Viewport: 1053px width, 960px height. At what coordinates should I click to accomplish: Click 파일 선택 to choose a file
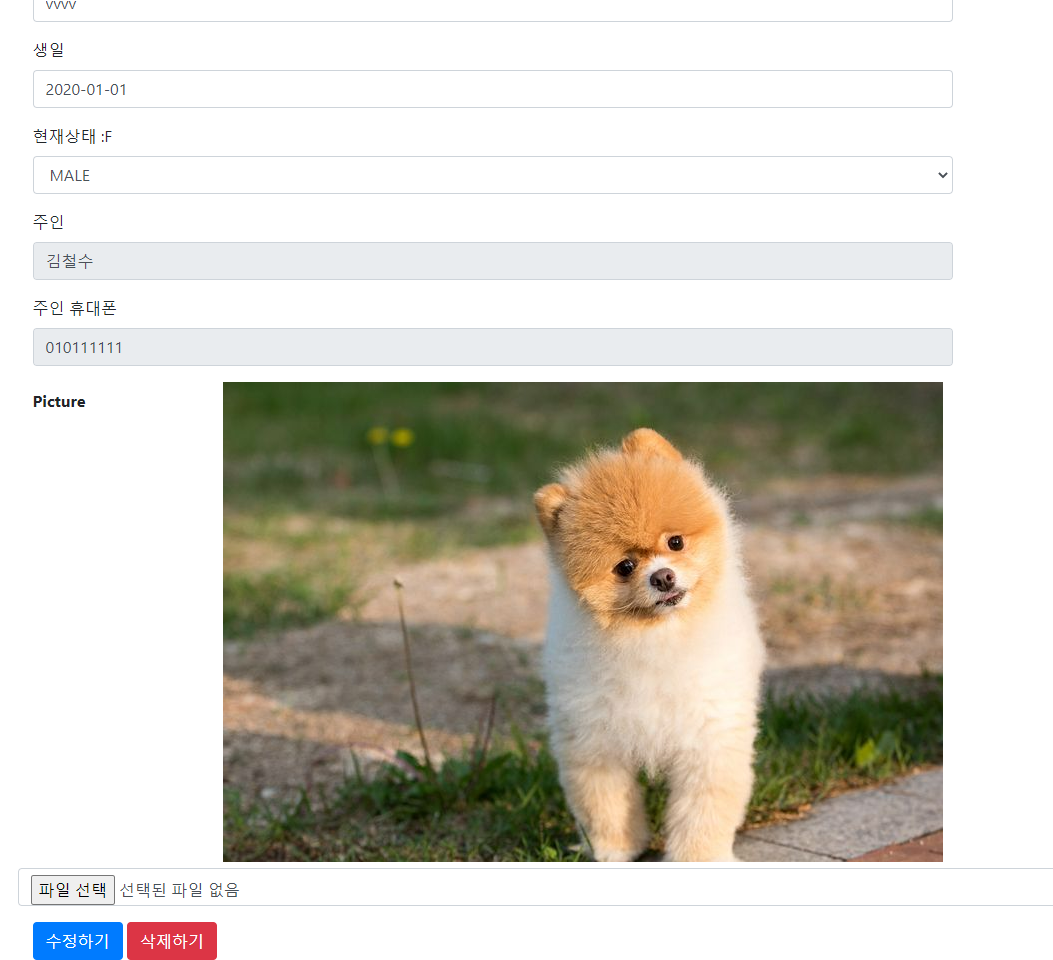tap(72, 890)
